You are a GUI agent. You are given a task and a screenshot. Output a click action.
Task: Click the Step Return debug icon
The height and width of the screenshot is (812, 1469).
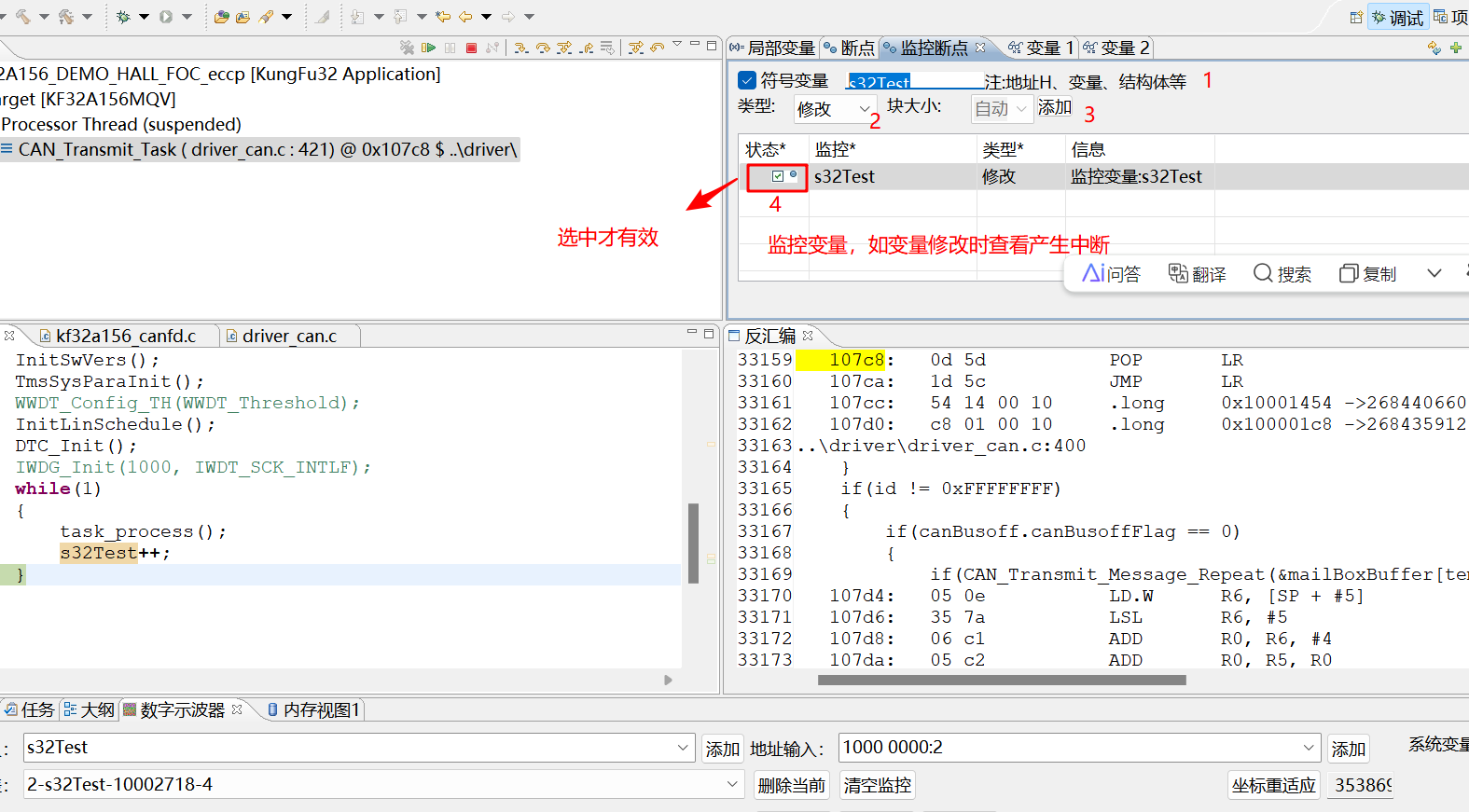(x=586, y=48)
